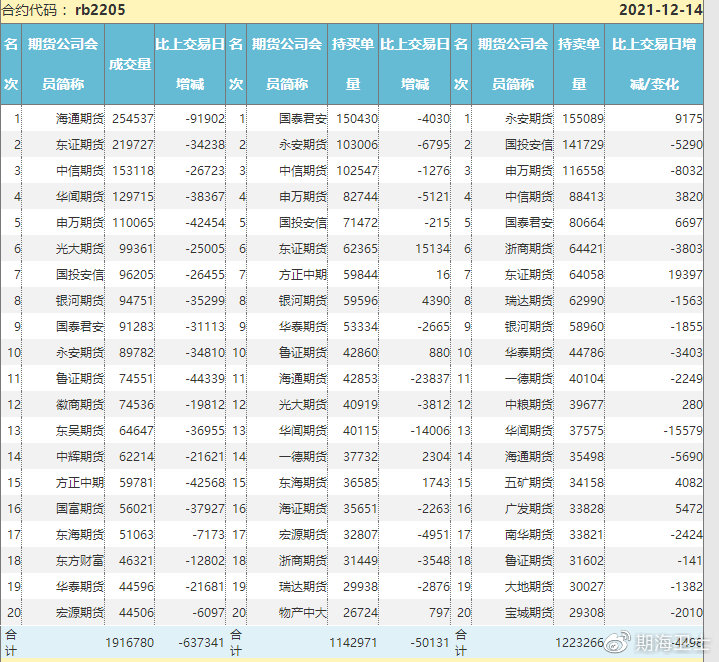The image size is (719, 662).
Task: Select the 宝城期货 cell
Action: (x=529, y=612)
